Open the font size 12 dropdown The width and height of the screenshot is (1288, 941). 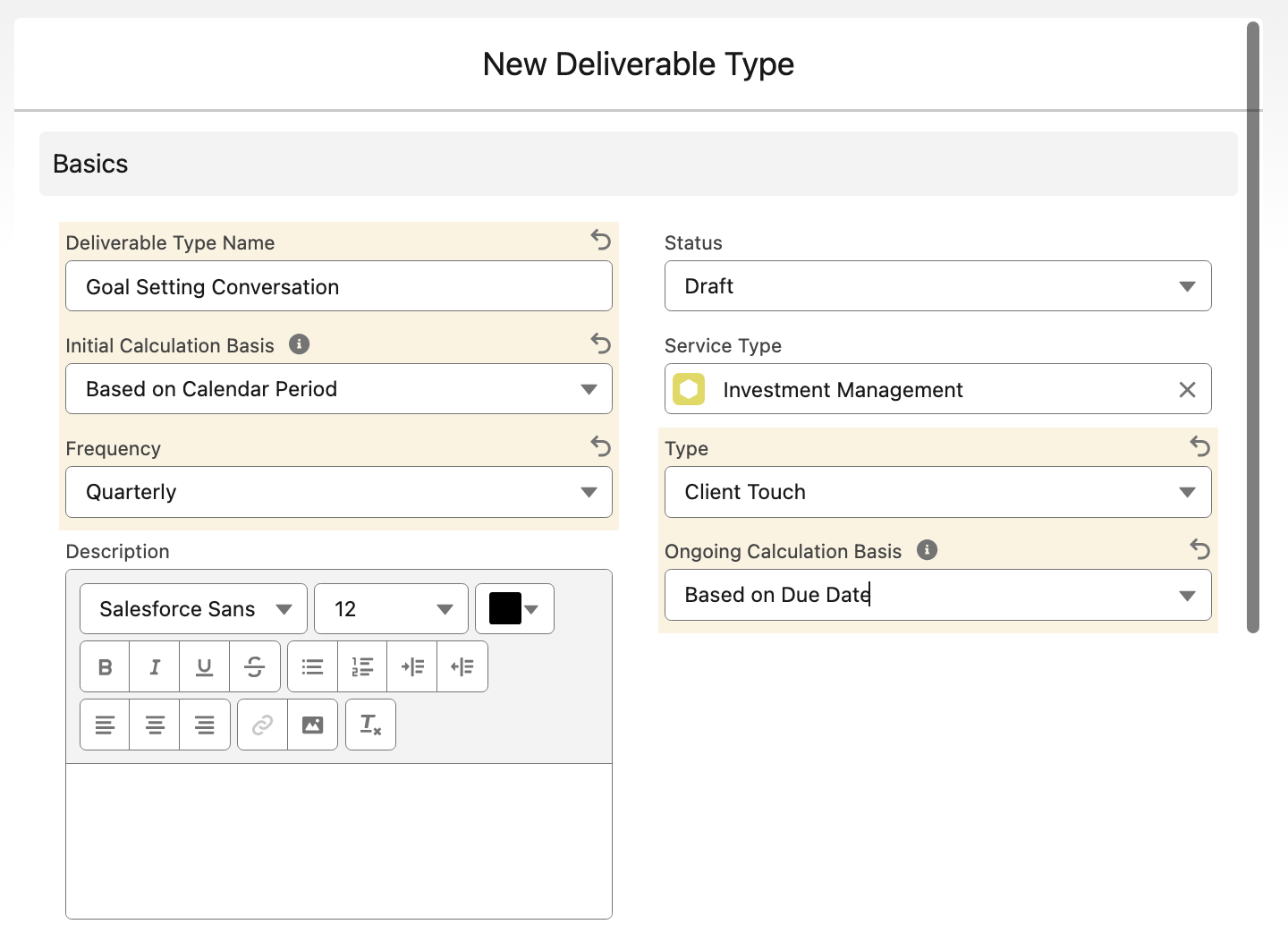click(x=391, y=609)
